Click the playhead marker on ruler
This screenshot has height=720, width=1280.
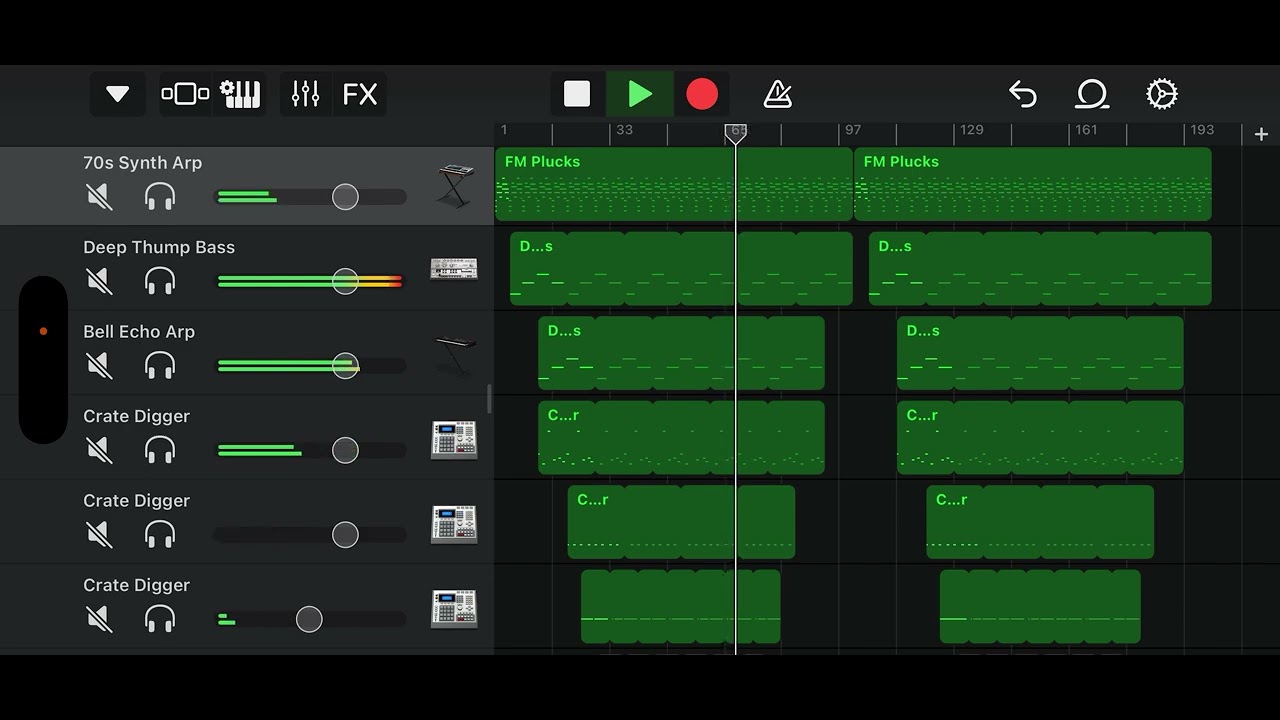(x=736, y=132)
